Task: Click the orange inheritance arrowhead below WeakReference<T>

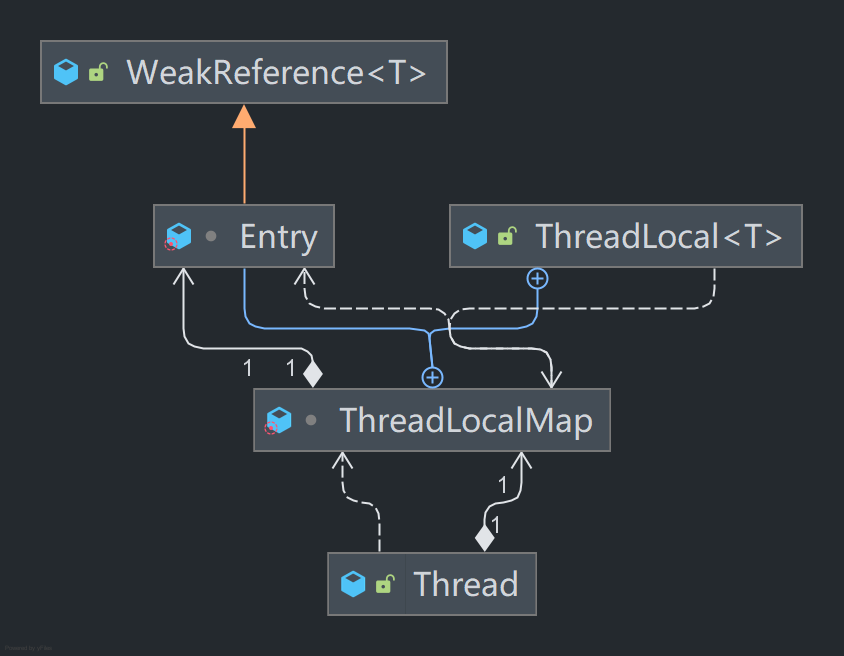Action: pos(244,116)
